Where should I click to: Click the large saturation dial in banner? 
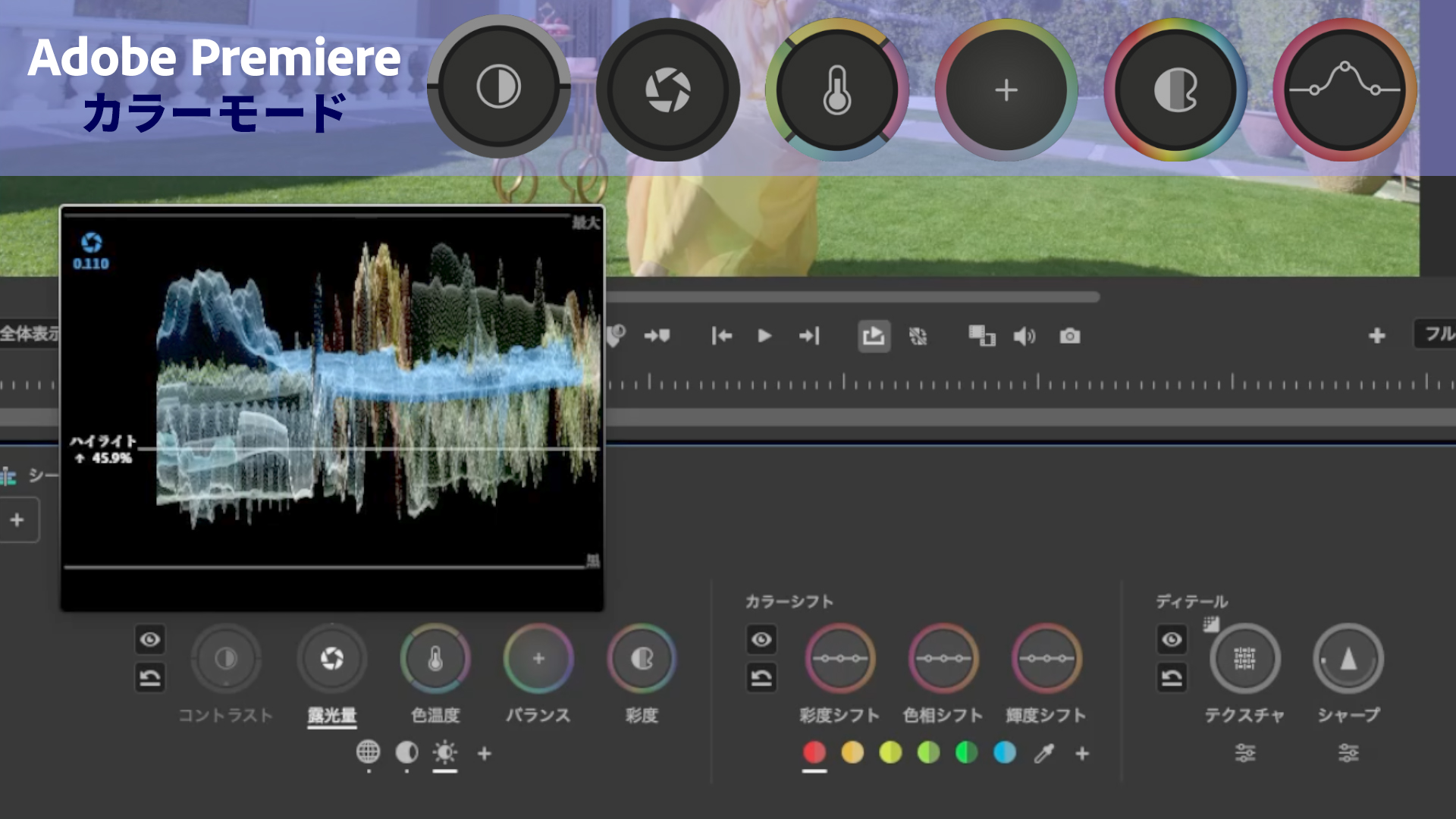coord(1175,90)
